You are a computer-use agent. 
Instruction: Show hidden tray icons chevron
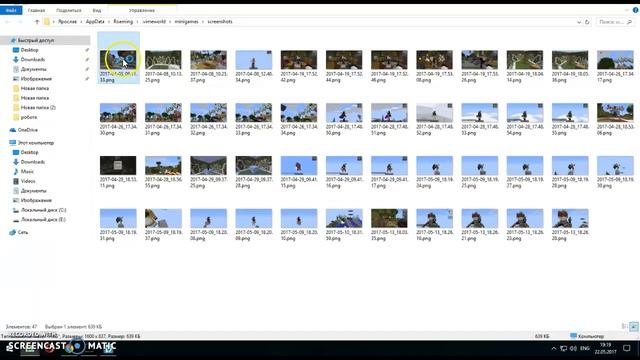553,348
